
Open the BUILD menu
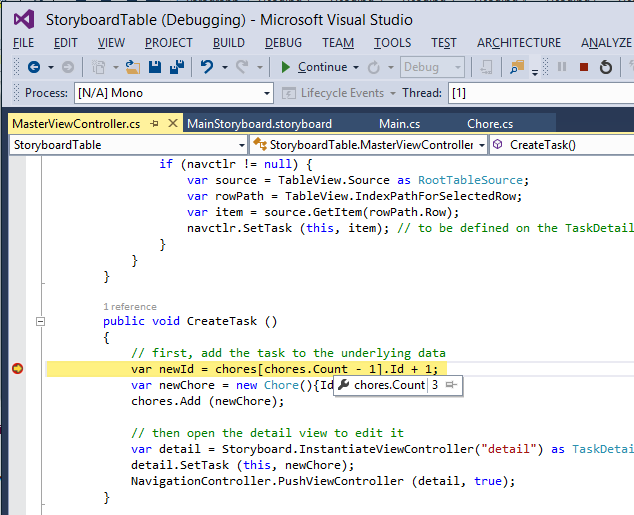(229, 43)
